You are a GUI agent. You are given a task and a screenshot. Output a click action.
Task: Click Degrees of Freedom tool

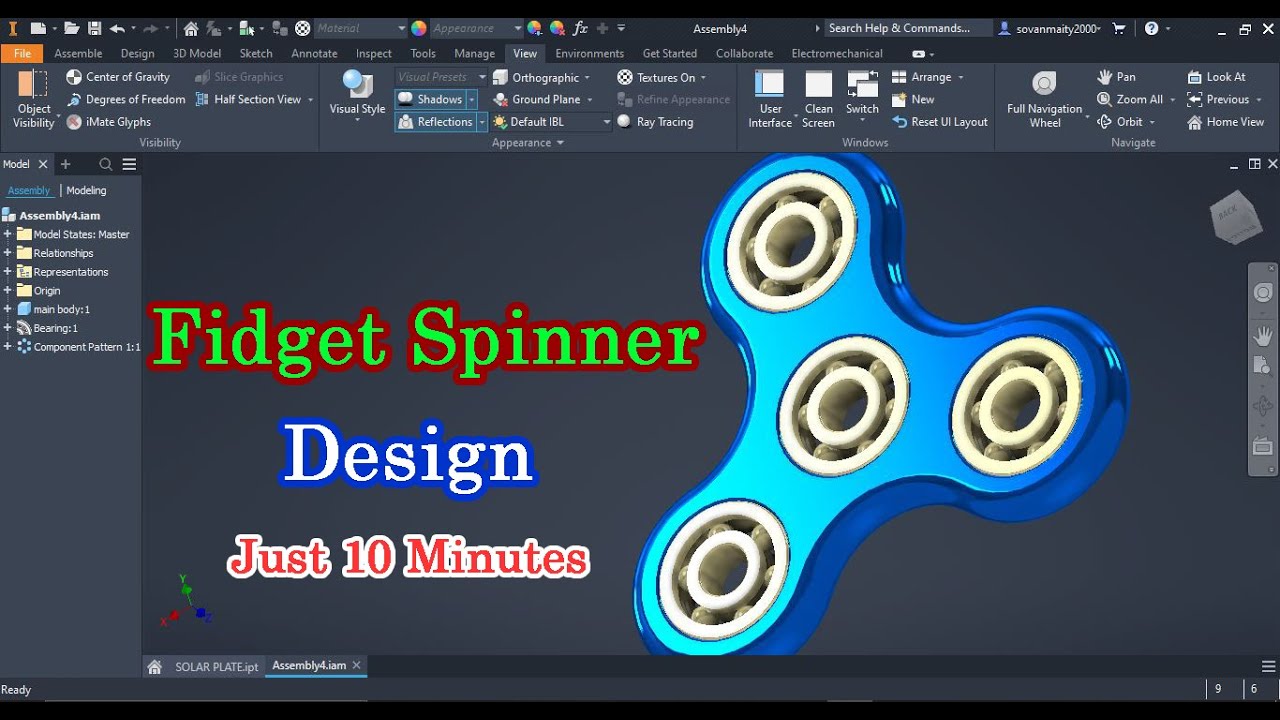click(126, 99)
